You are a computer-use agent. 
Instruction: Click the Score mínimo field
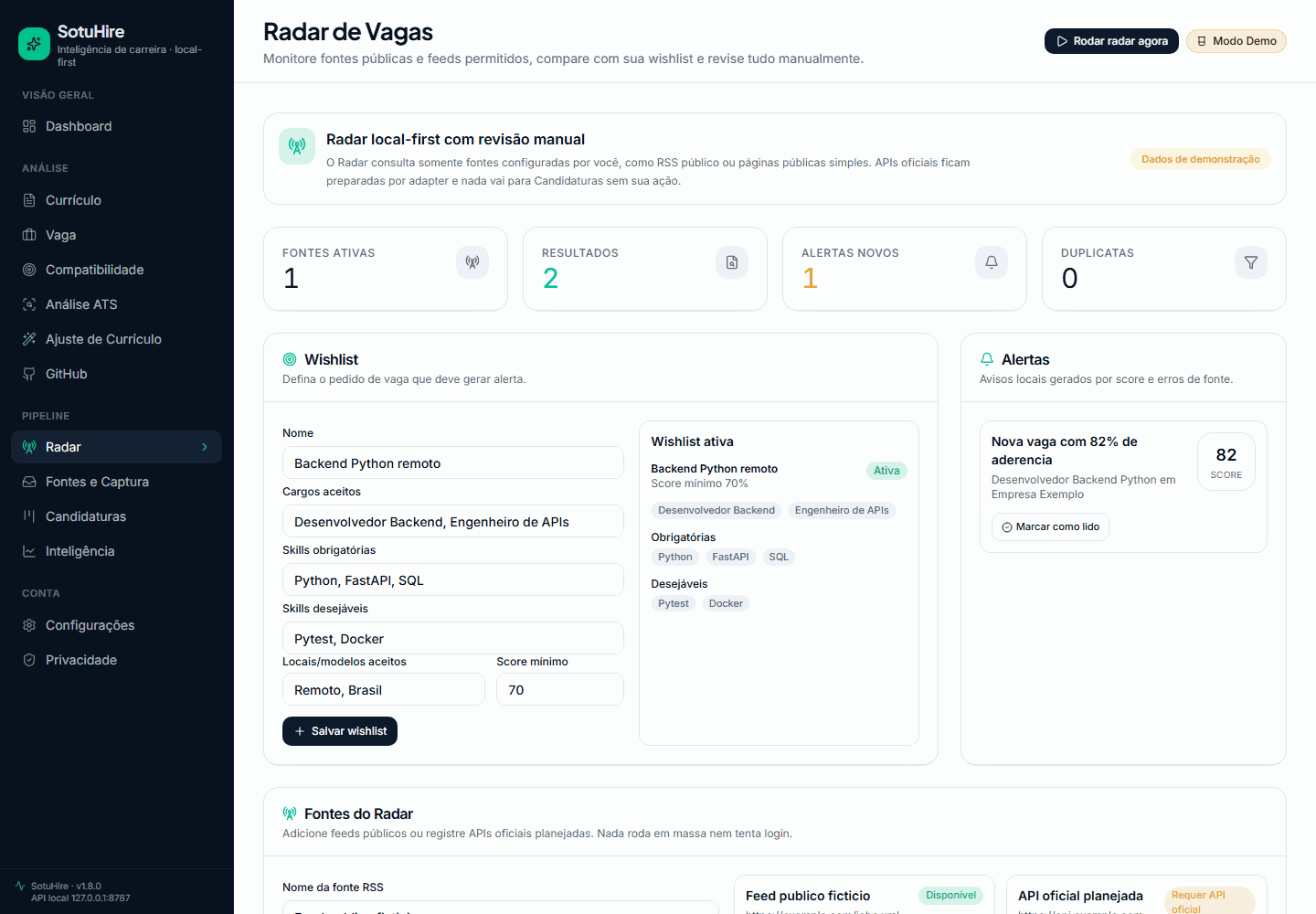tap(560, 690)
